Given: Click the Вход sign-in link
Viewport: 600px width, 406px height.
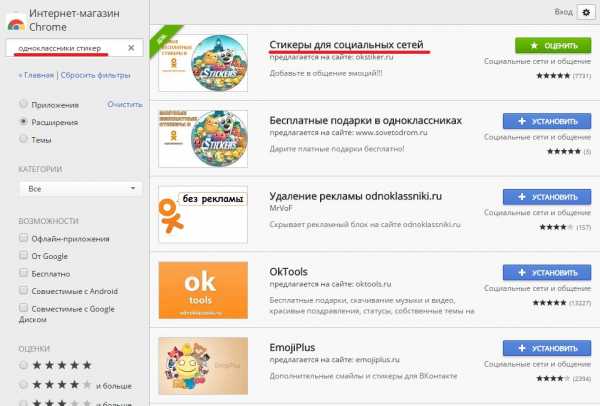Looking at the screenshot, I should 563,12.
